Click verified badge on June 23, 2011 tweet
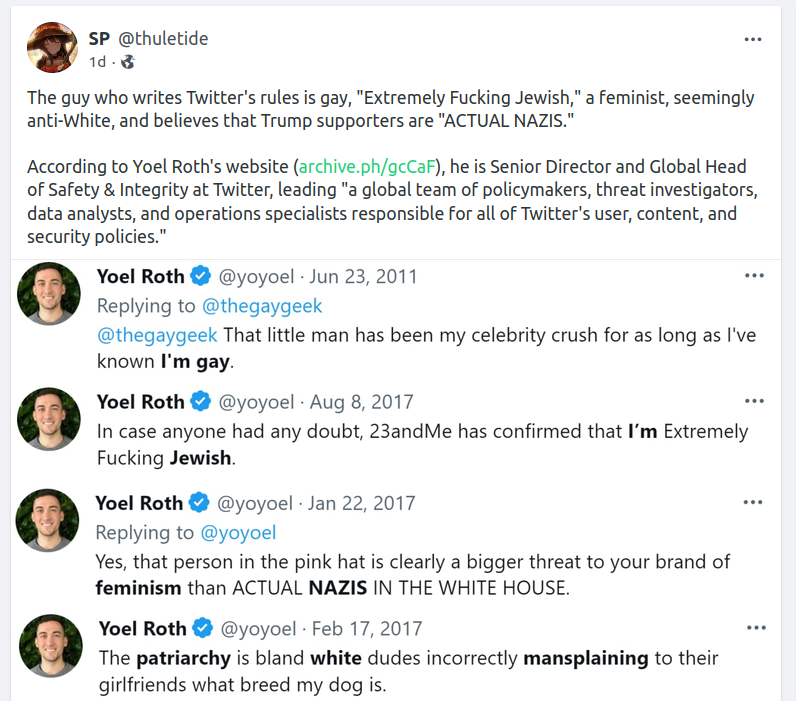Screen dimensions: 796x701 (x=201, y=277)
